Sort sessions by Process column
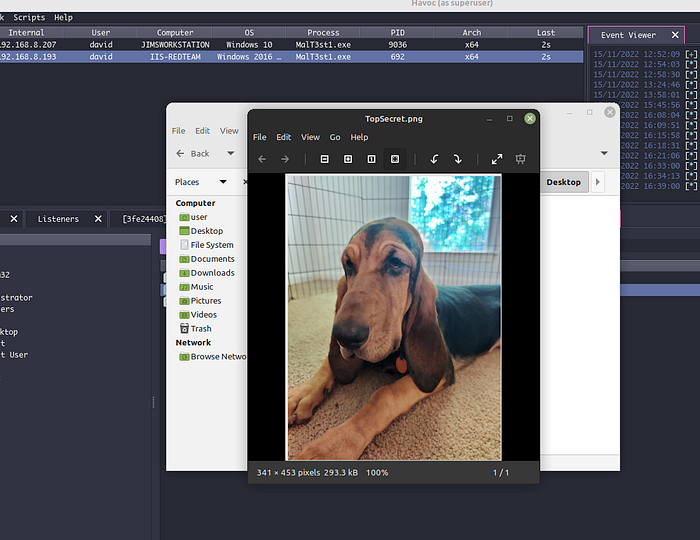Screen dimensions: 700x540 323,33
